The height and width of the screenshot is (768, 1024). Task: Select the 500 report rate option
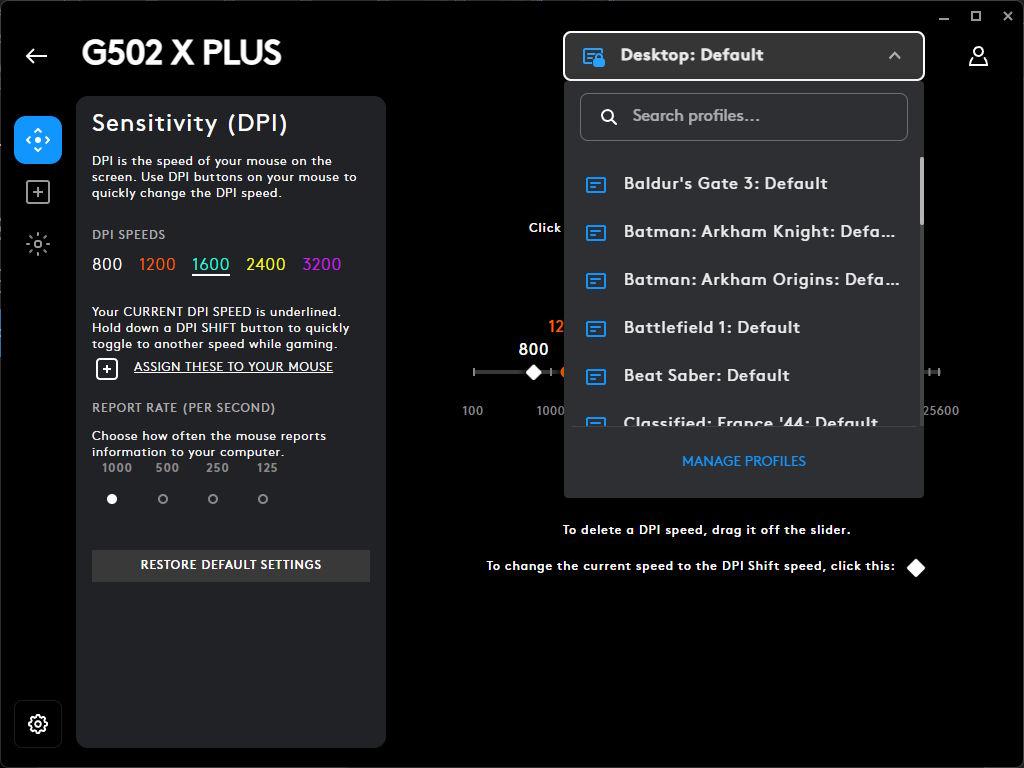coord(163,499)
